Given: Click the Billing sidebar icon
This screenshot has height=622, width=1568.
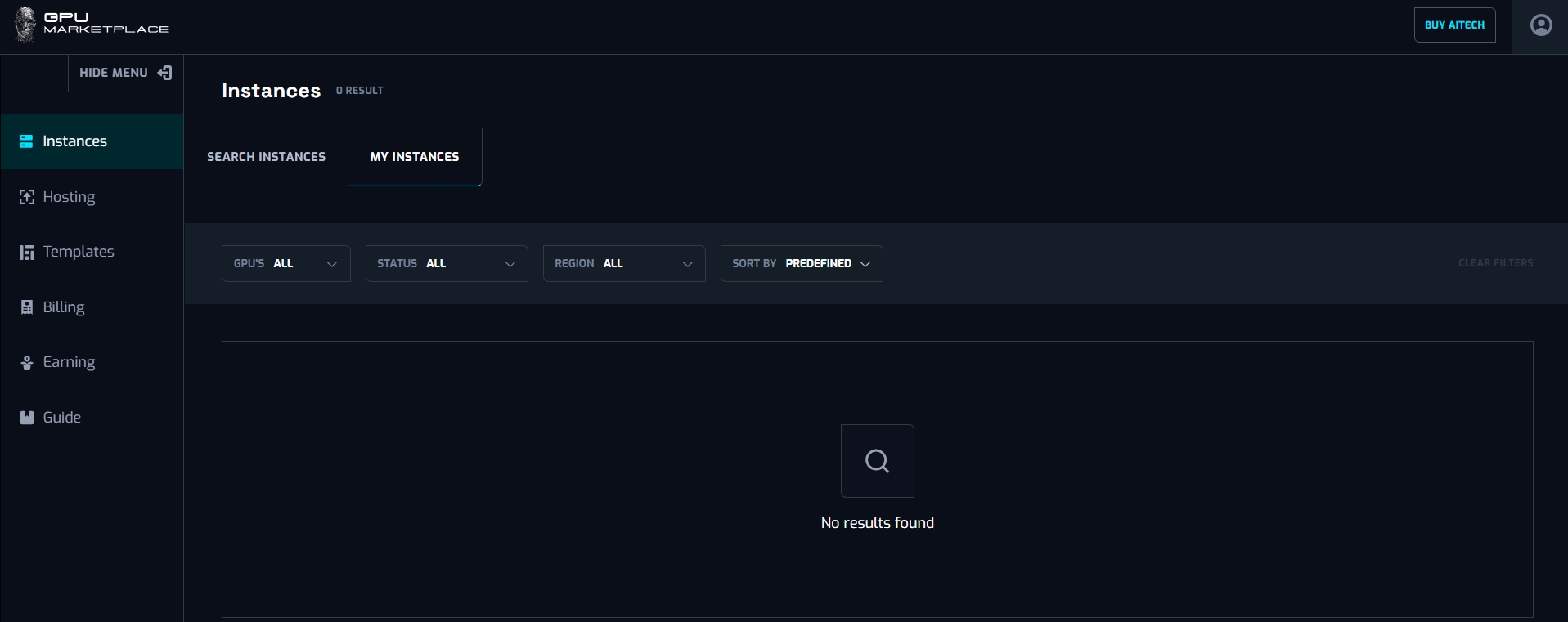Looking at the screenshot, I should (27, 307).
